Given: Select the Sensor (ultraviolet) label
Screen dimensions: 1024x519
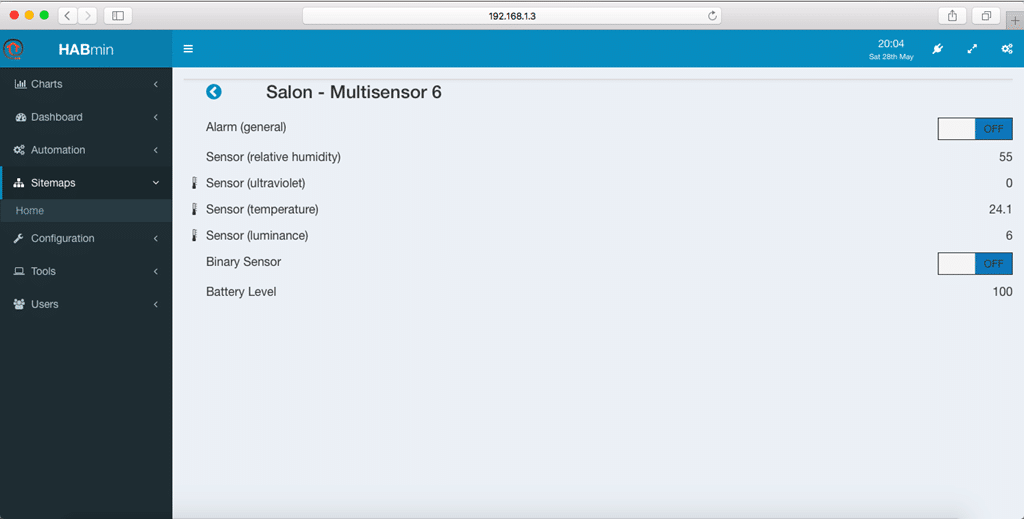Looking at the screenshot, I should click(x=255, y=183).
